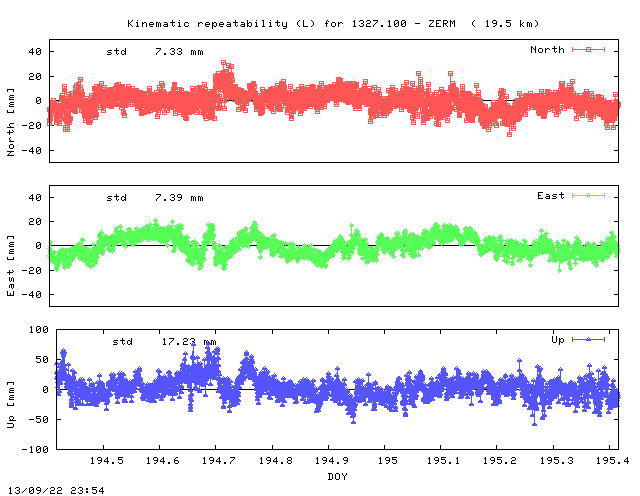Click the -20 tick on North axis
The image size is (640, 496).
(32, 126)
